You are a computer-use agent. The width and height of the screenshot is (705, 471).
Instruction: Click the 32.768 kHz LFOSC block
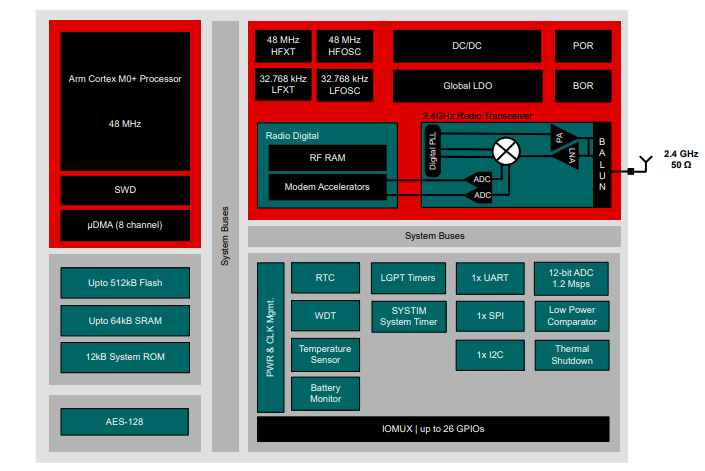pyautogui.click(x=344, y=84)
